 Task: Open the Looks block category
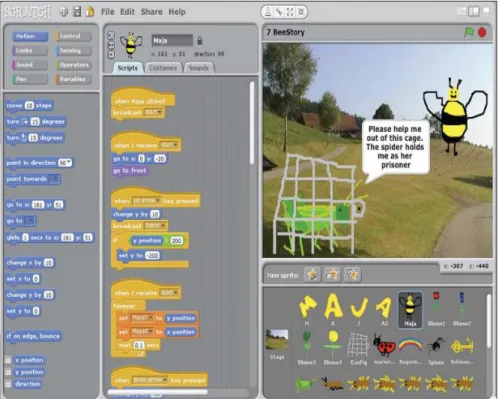30,50
